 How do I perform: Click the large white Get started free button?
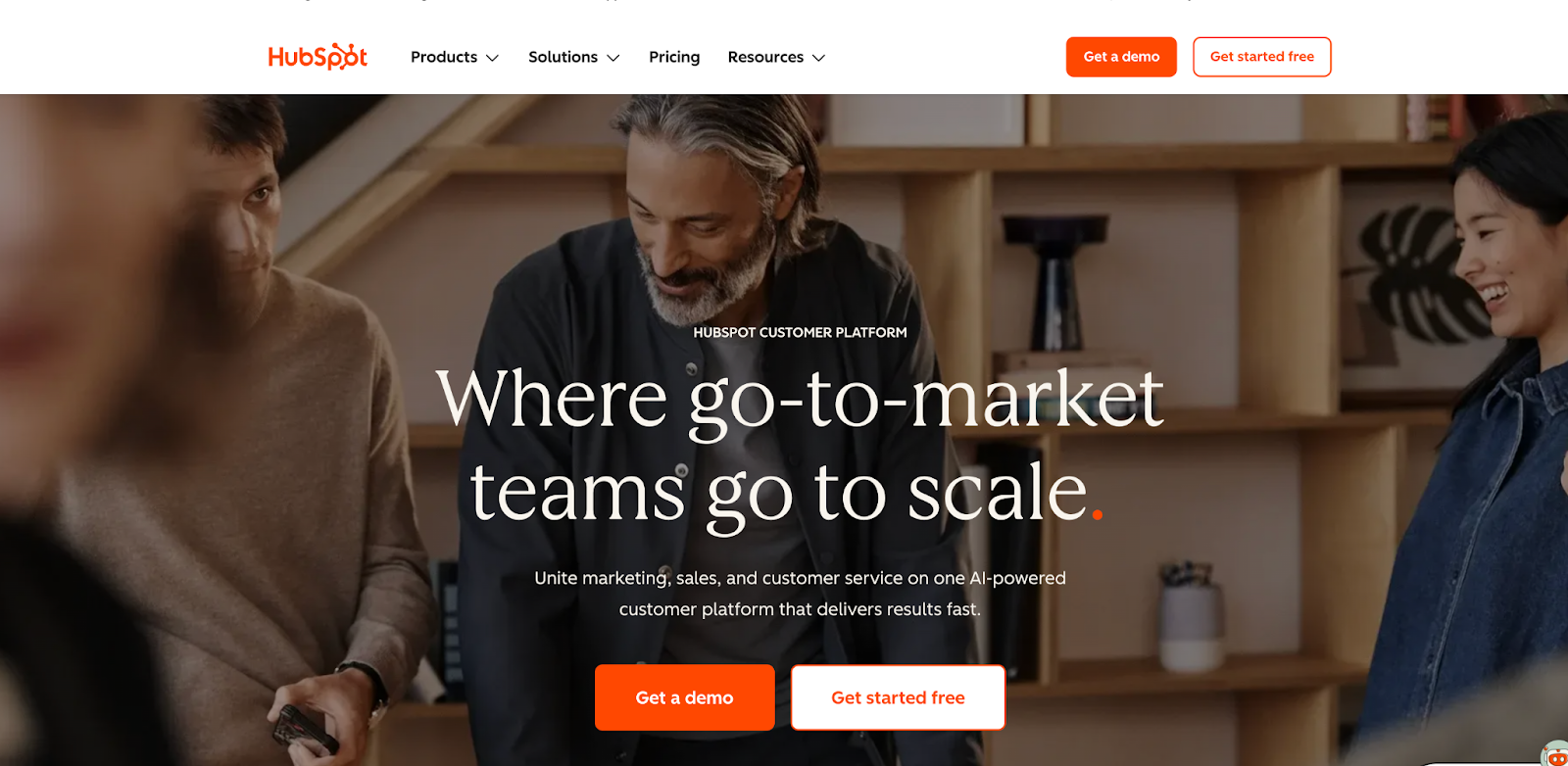pyautogui.click(x=898, y=697)
